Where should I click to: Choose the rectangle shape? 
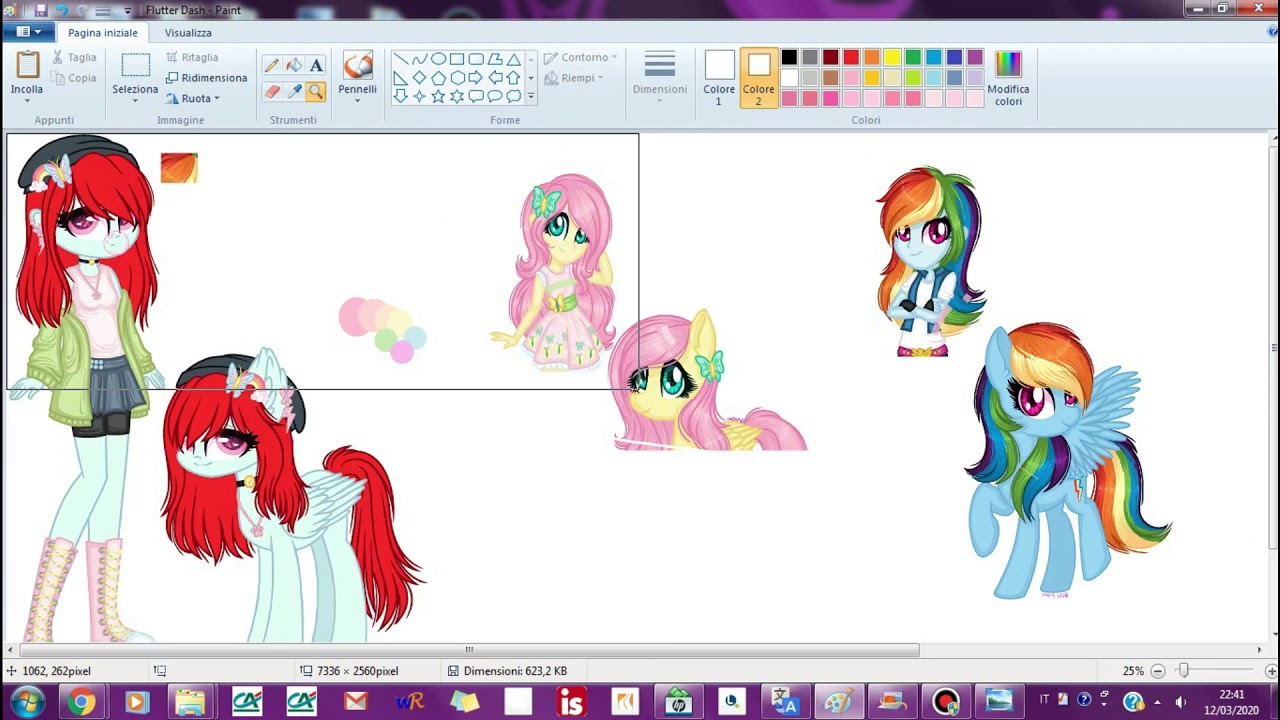pyautogui.click(x=457, y=59)
